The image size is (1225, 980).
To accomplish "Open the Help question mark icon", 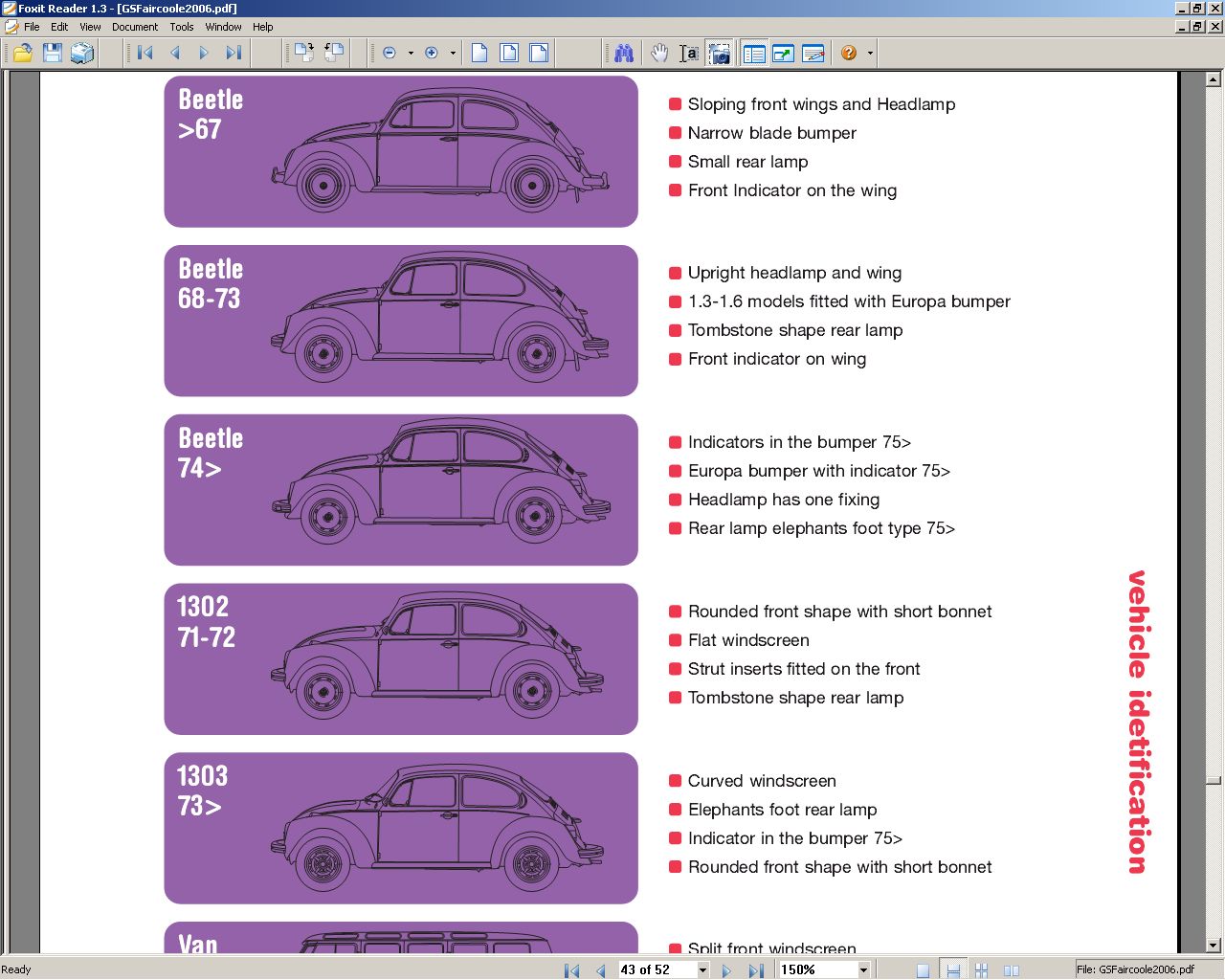I will [x=849, y=54].
